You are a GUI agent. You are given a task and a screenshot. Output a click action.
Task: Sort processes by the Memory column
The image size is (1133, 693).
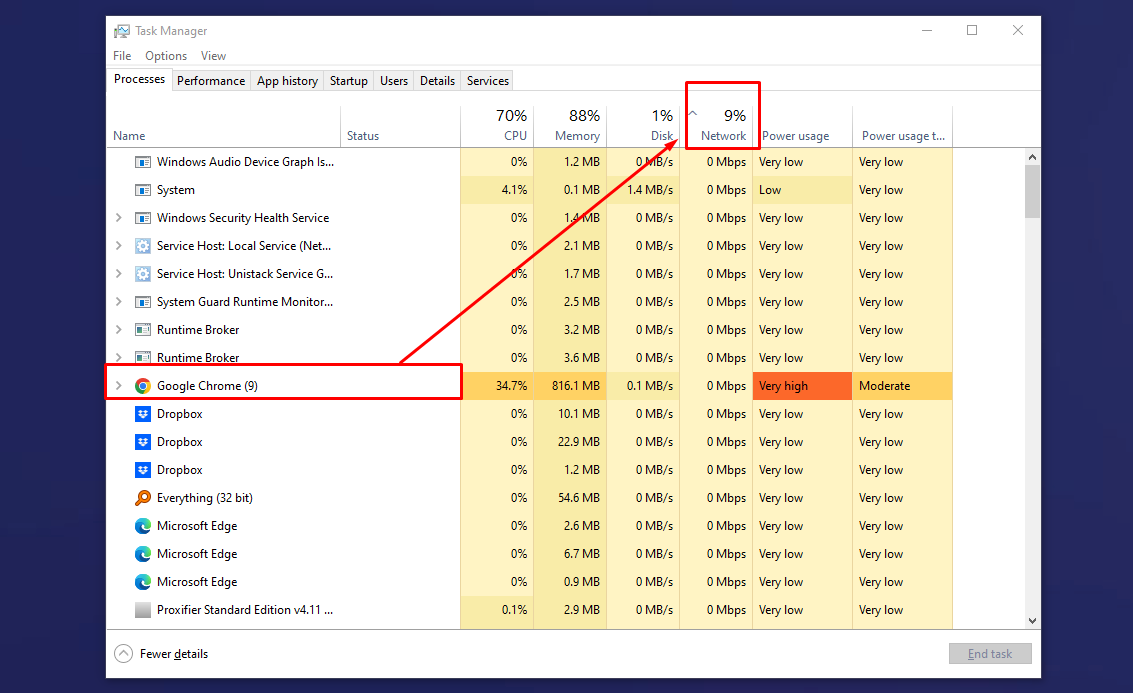pyautogui.click(x=570, y=126)
